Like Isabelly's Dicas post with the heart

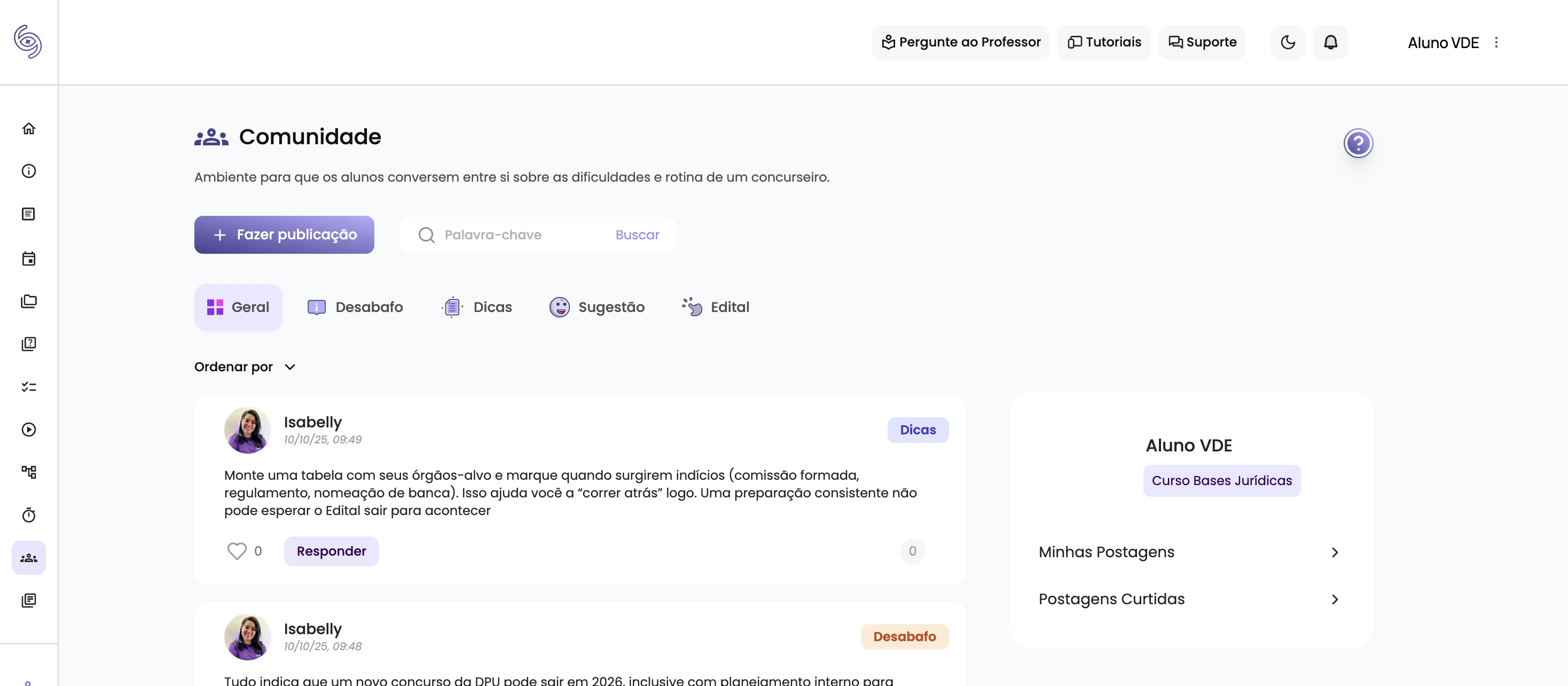(236, 551)
